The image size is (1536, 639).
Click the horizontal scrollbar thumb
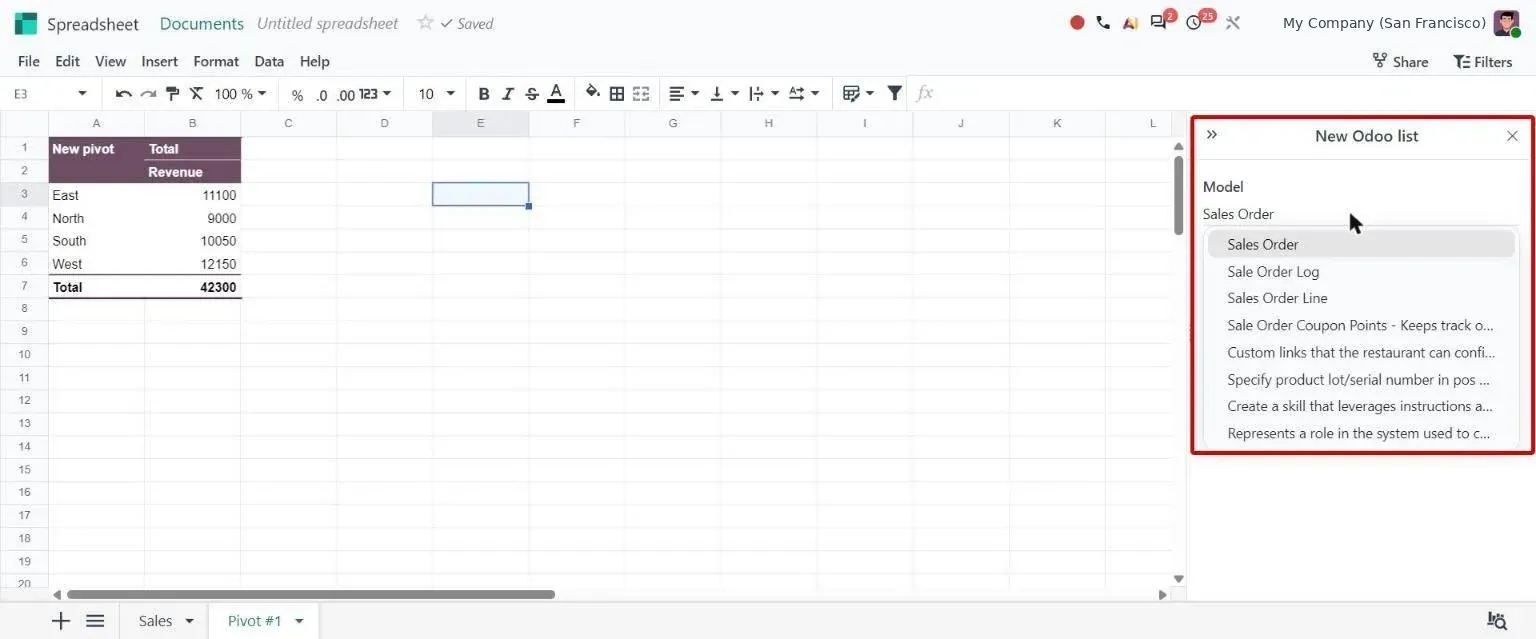point(310,594)
